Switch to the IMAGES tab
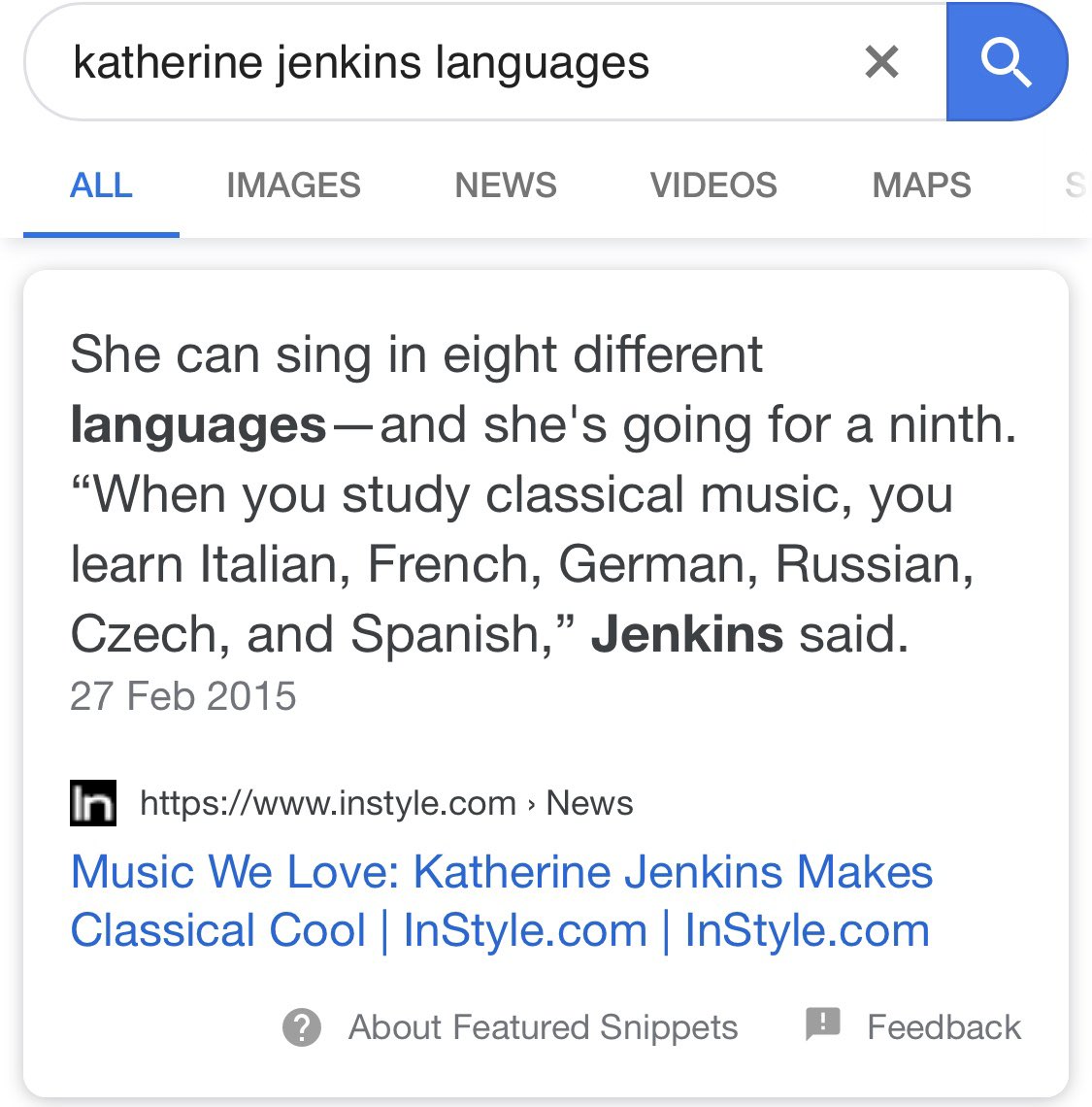Screen dimensions: 1092x1107 (x=294, y=185)
